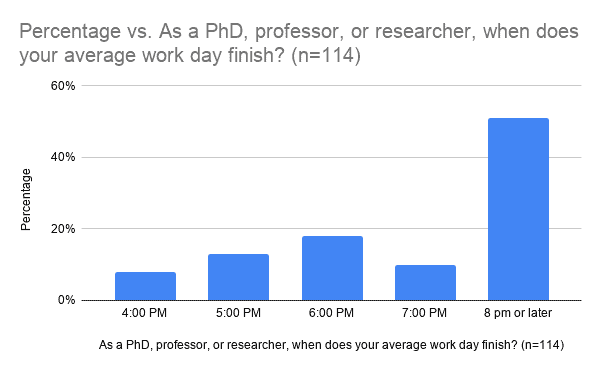The height and width of the screenshot is (371, 600).
Task: Select the 5:00 PM category label
Action: click(238, 313)
